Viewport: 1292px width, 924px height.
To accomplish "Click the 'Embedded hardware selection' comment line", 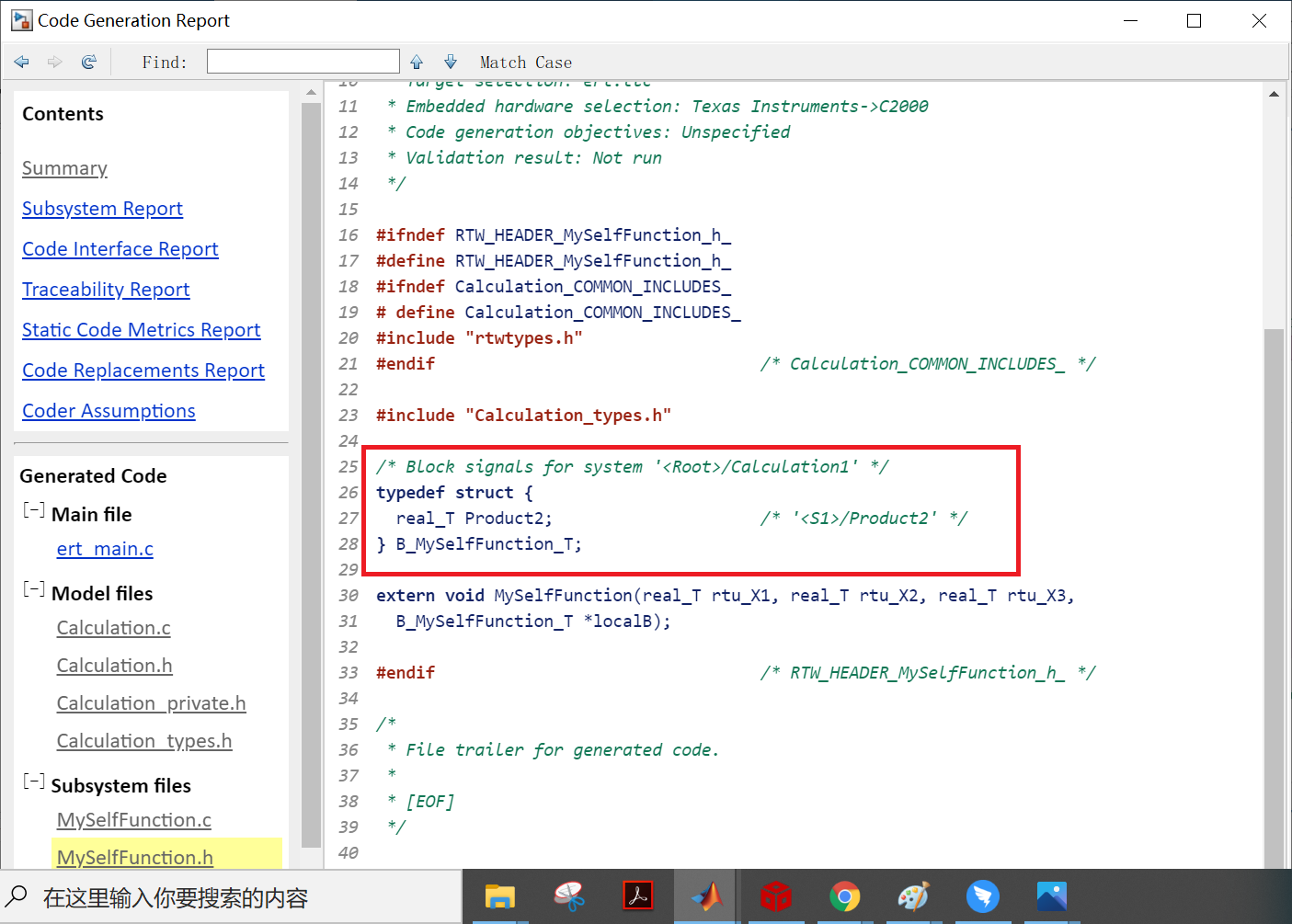I will [657, 107].
